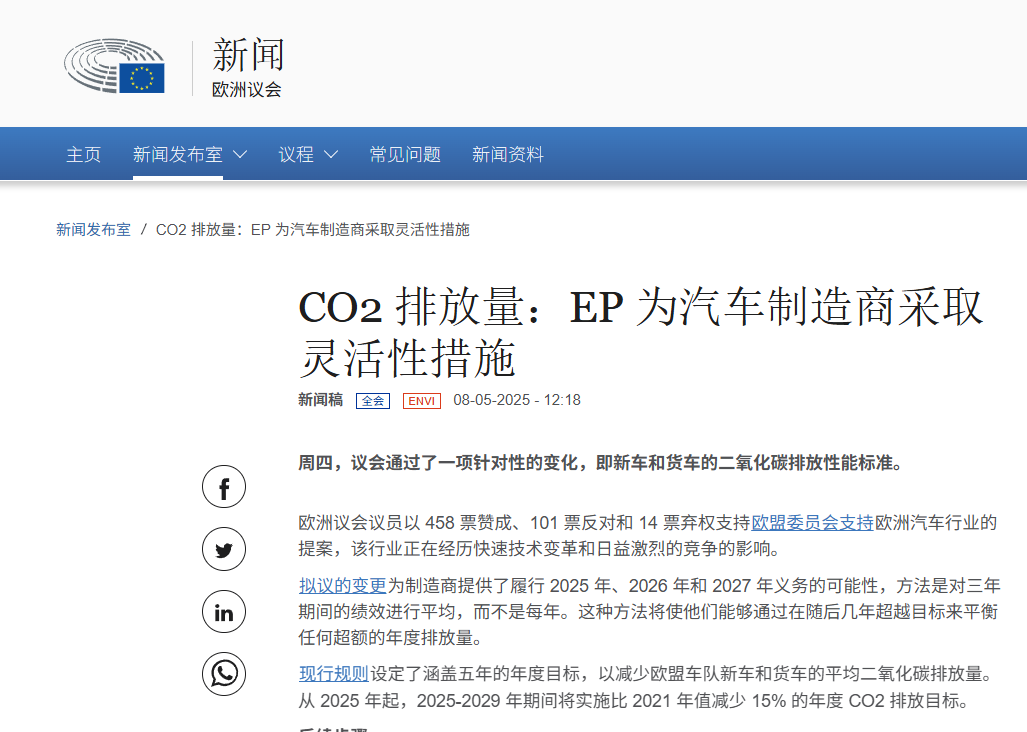Share article on LinkedIn
1027x732 pixels.
point(224,612)
